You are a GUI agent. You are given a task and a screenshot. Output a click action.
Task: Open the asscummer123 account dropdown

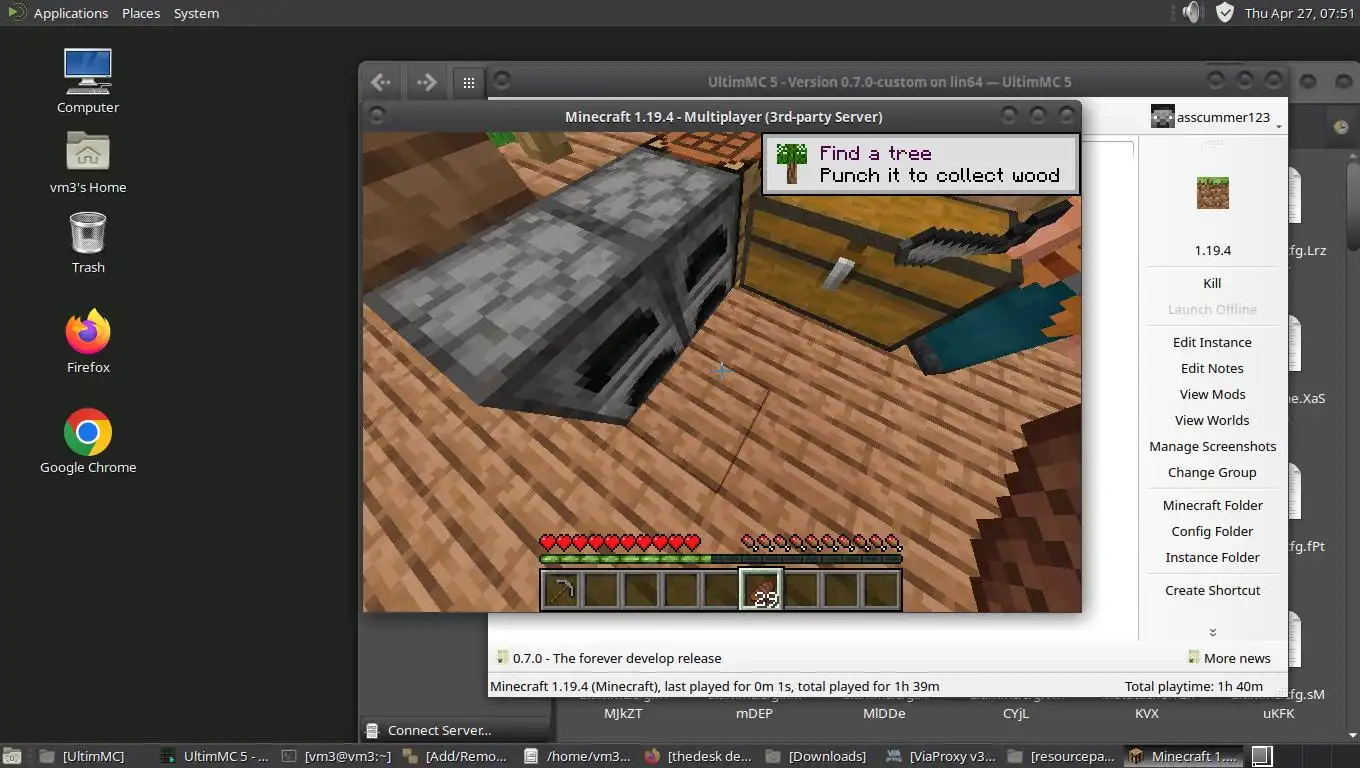click(1218, 118)
